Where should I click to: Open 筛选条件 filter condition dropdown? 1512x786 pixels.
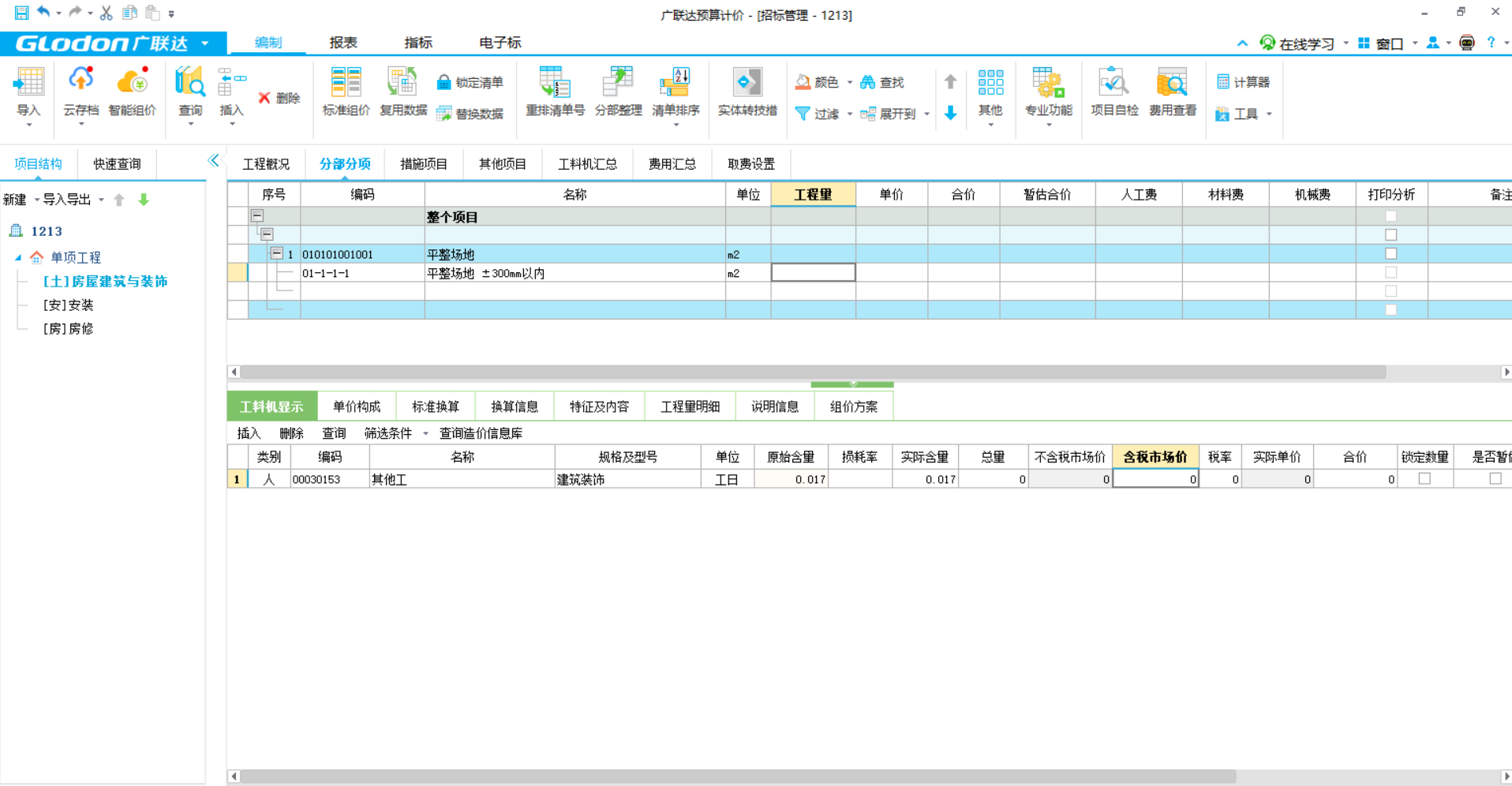tap(425, 433)
